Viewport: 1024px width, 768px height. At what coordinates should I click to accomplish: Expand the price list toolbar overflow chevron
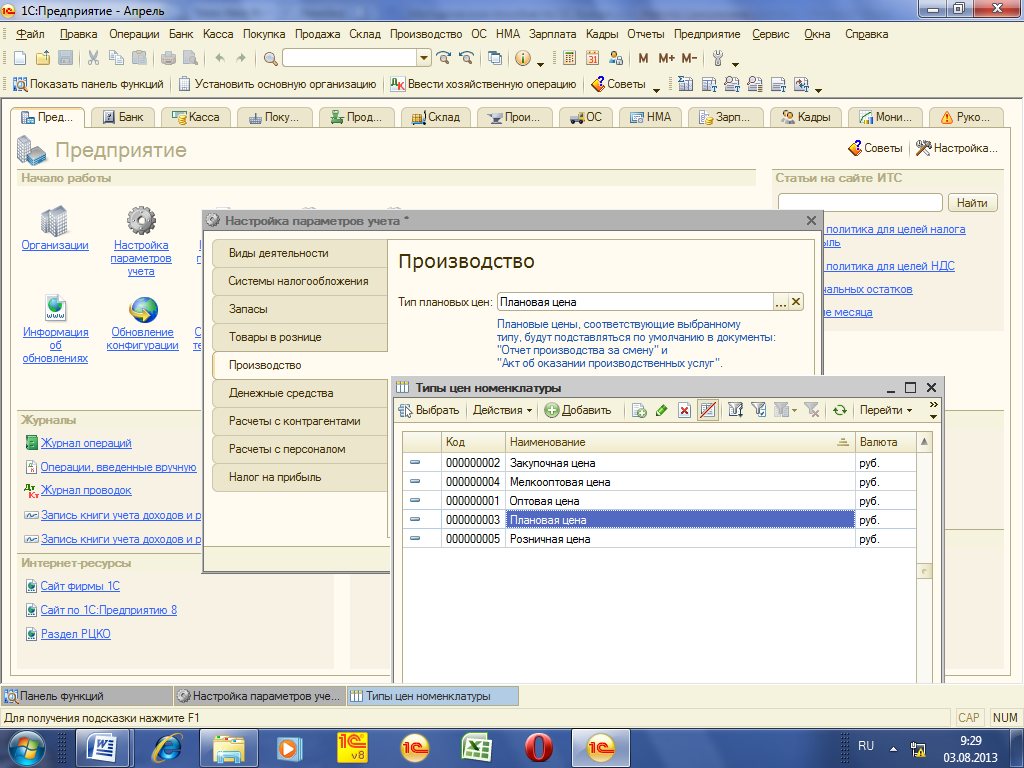[934, 410]
